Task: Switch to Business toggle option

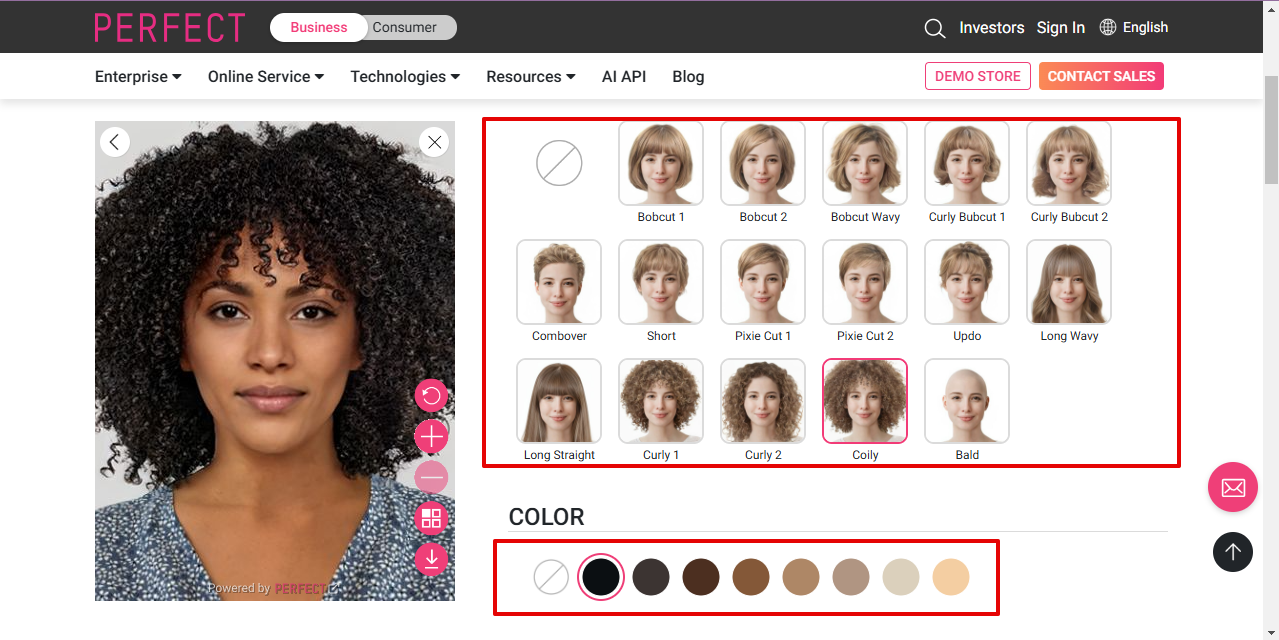Action: (319, 27)
